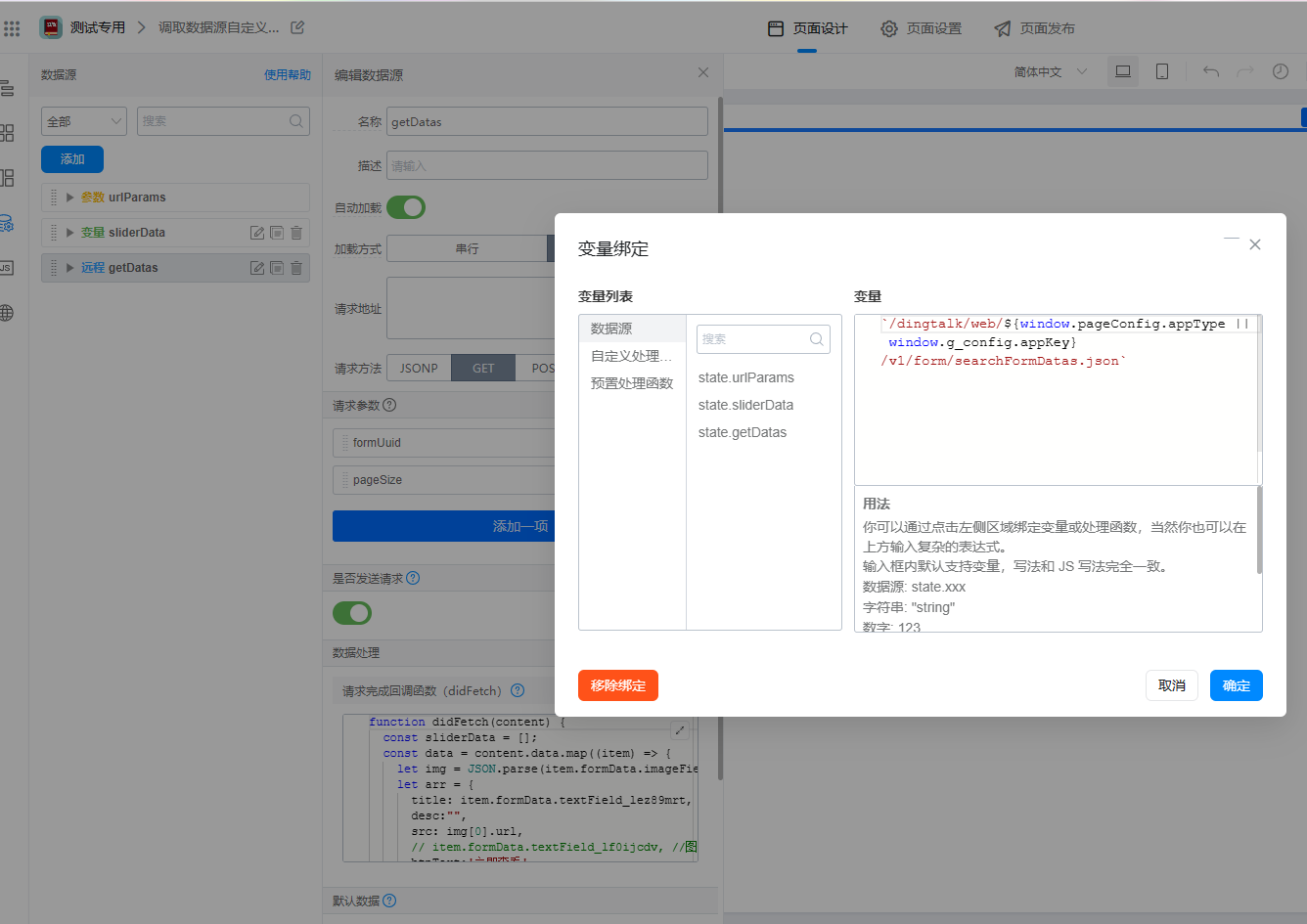The height and width of the screenshot is (924, 1307).
Task: Copy the getDatas remote source
Action: 277,268
